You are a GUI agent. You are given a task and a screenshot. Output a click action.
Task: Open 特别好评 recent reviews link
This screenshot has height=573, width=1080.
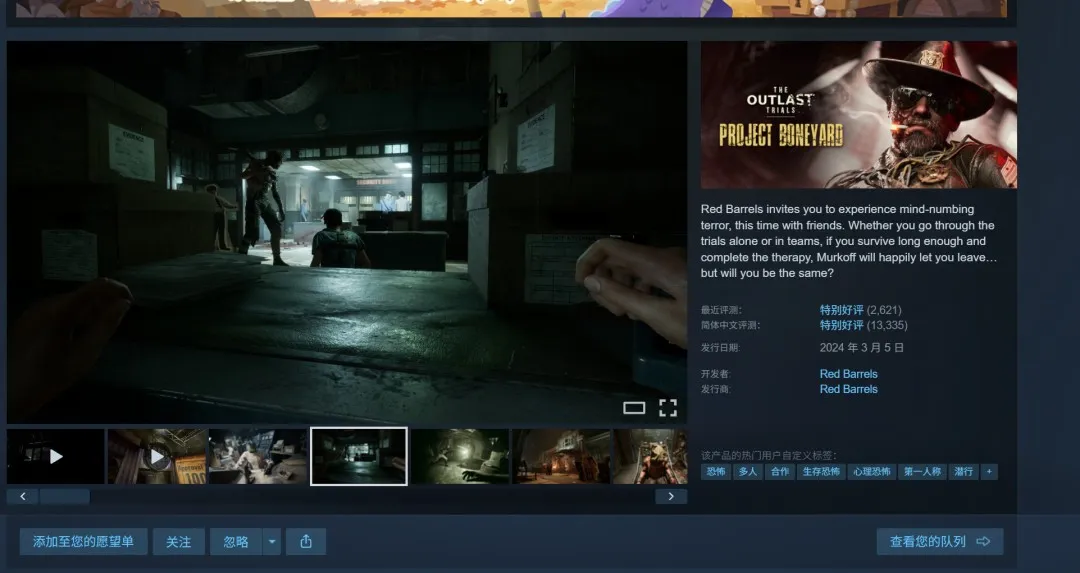point(841,310)
